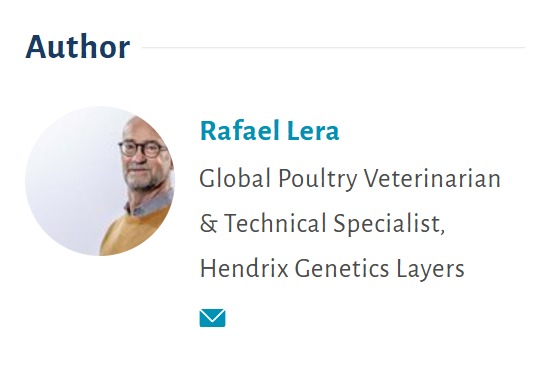Click the word 'Specialist' in job title
This screenshot has width=546, height=379.
pyautogui.click(x=389, y=224)
